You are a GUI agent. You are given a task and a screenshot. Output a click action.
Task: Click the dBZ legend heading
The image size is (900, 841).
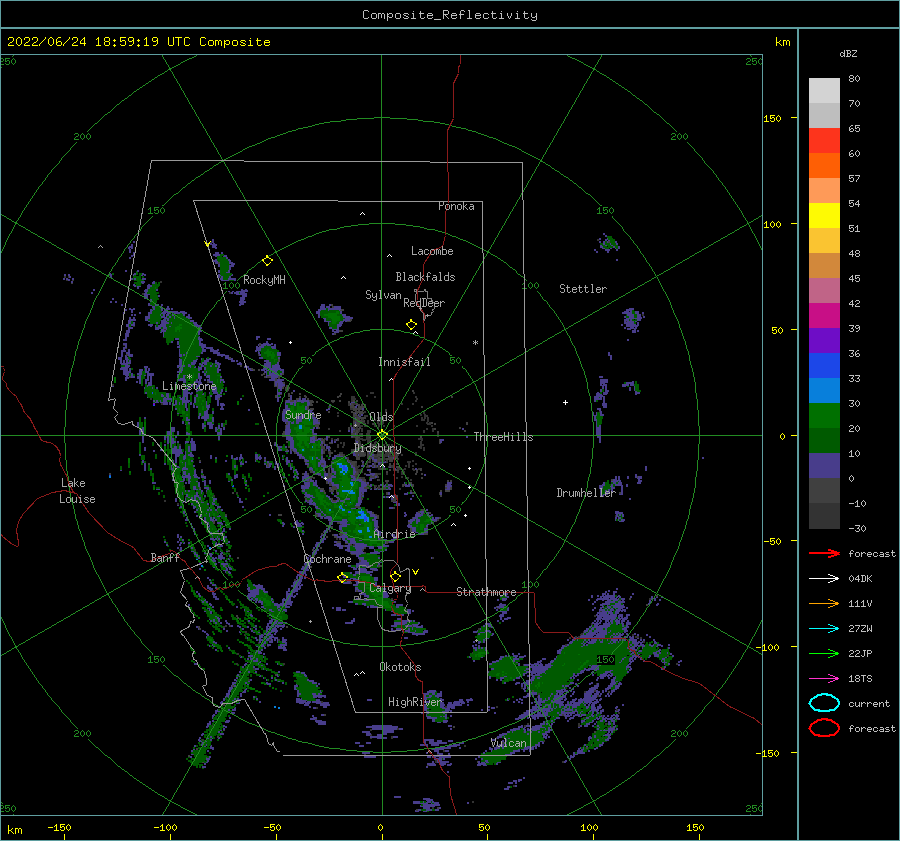tap(848, 53)
